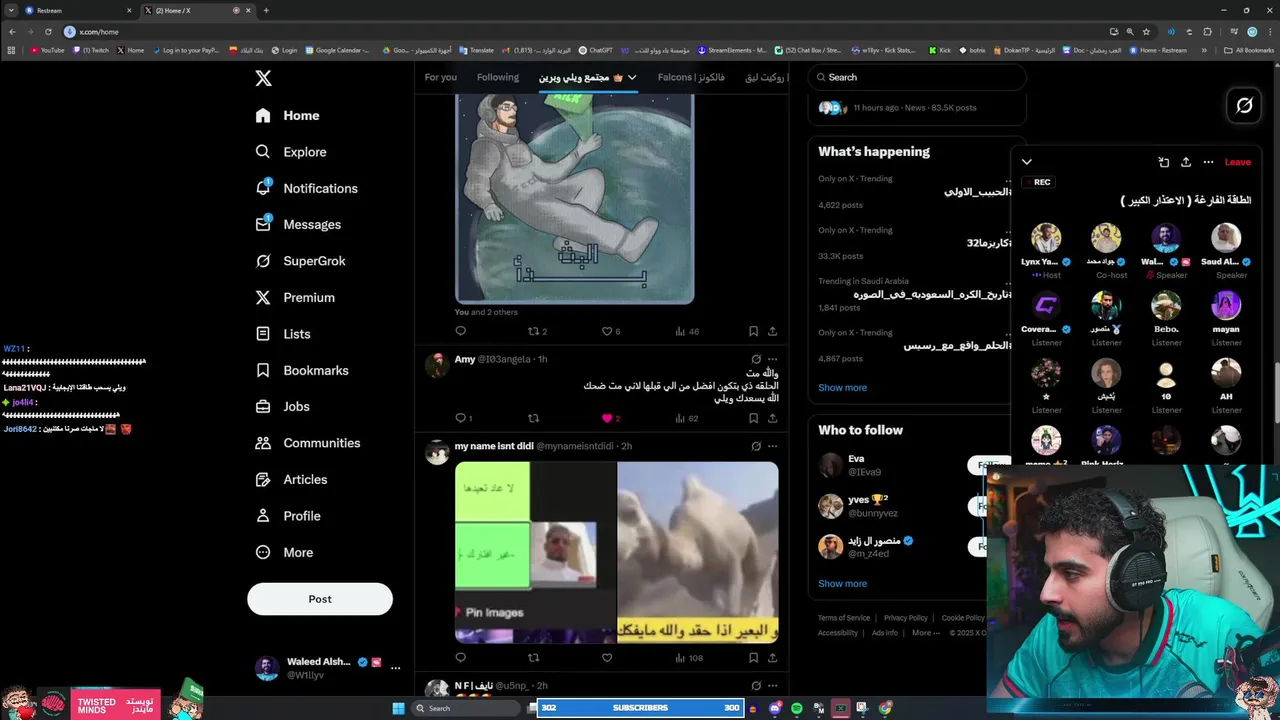Expand the More menu in sidebar
Screen dimensions: 1280x720
tap(284, 552)
